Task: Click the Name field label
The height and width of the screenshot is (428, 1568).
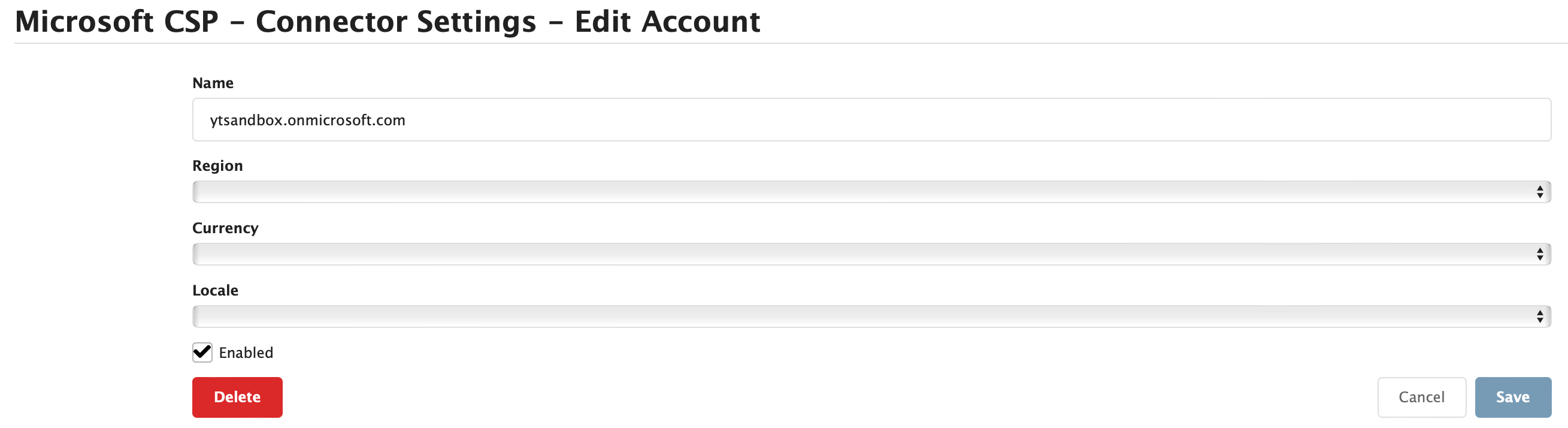Action: pos(213,83)
